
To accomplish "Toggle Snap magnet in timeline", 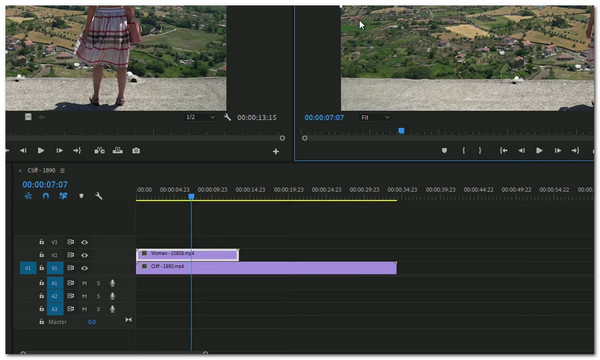I will pyautogui.click(x=46, y=196).
